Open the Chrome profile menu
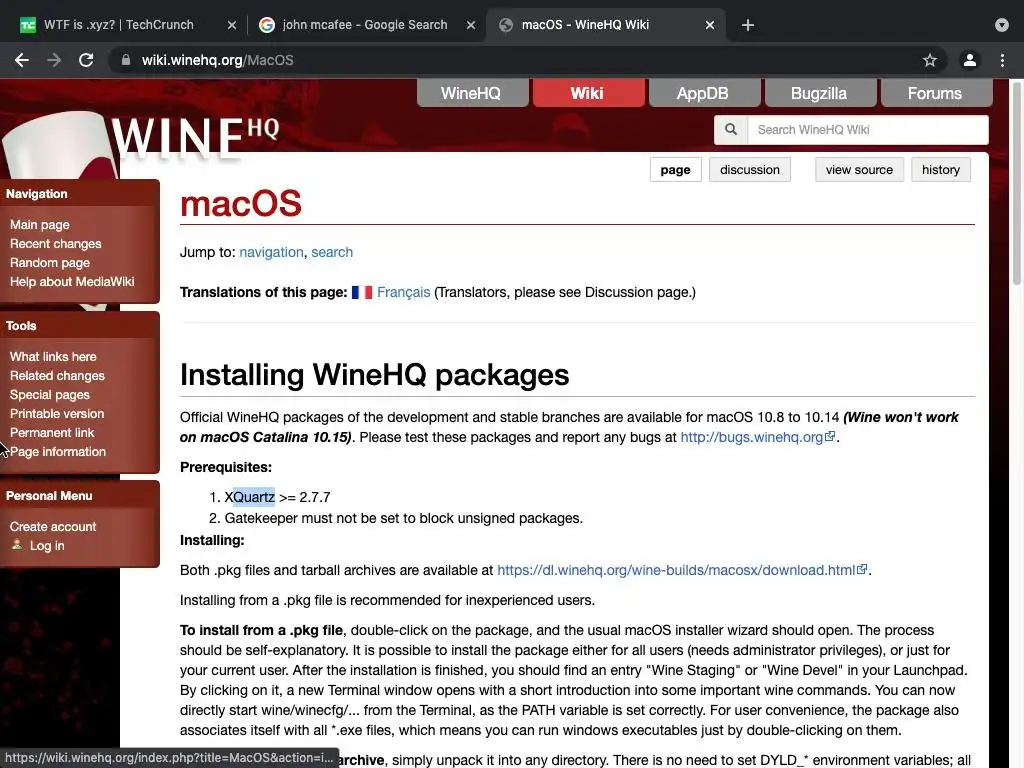The height and width of the screenshot is (768, 1024). (970, 60)
